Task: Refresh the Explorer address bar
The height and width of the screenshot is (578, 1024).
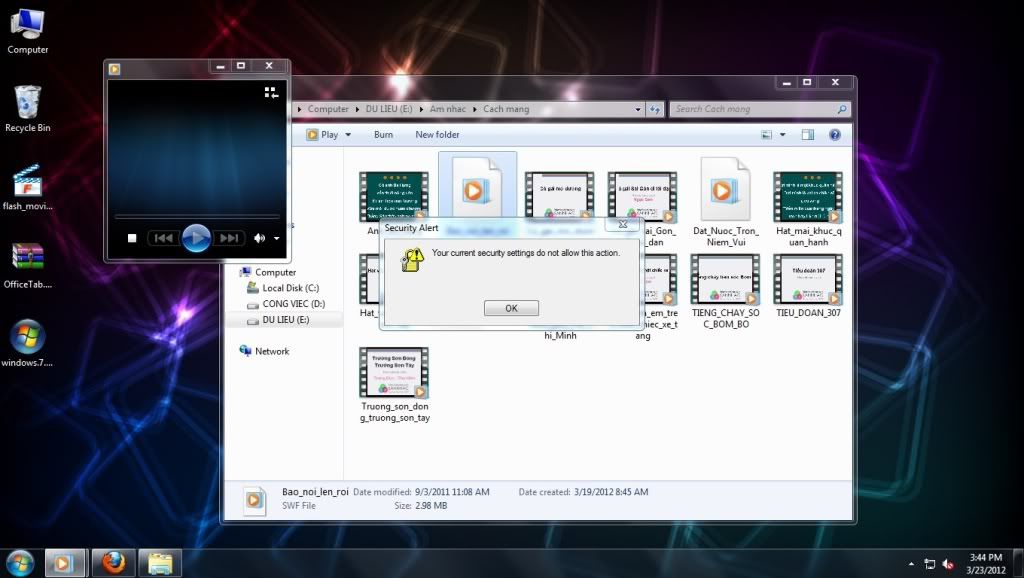Action: click(654, 110)
